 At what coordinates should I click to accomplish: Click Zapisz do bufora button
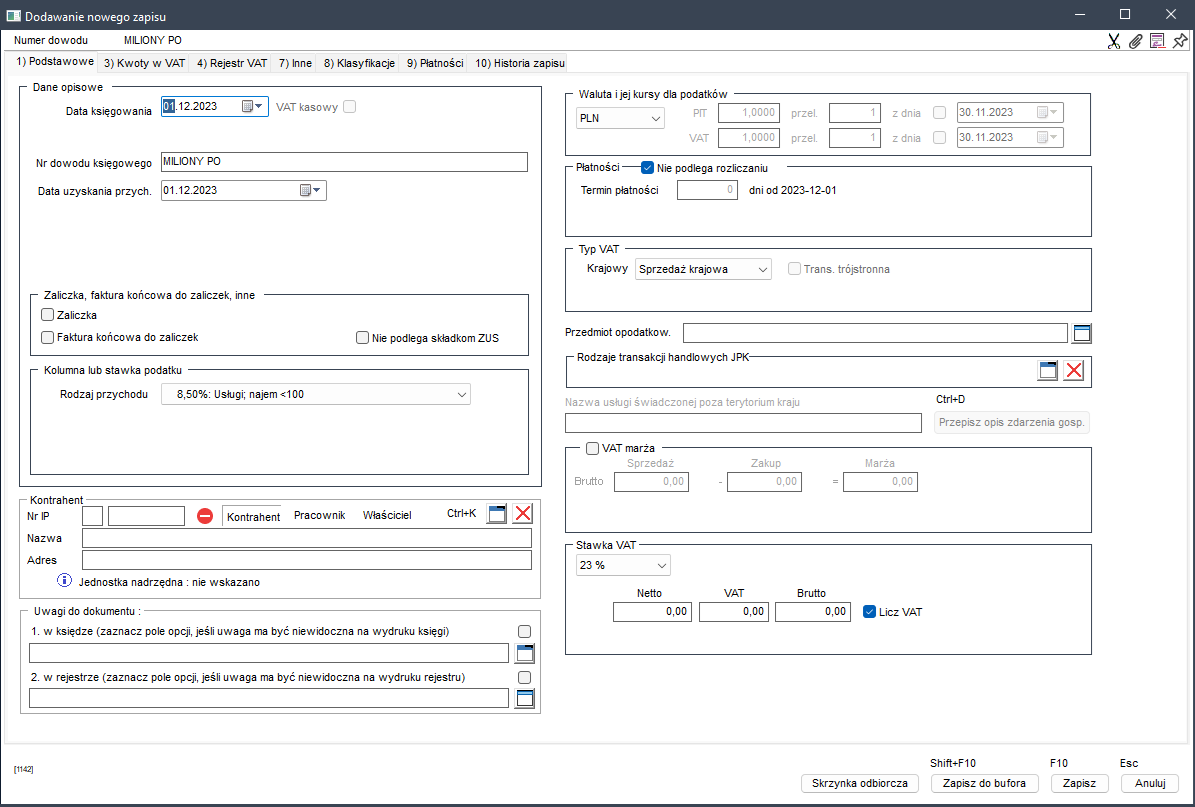pos(985,783)
